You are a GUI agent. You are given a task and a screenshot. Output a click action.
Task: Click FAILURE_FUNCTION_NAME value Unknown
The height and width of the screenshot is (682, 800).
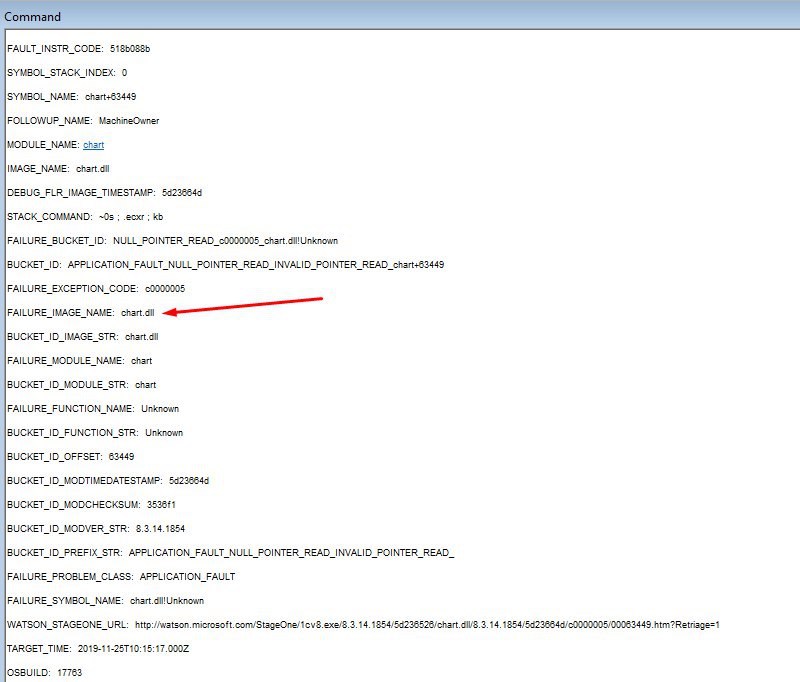coord(160,409)
